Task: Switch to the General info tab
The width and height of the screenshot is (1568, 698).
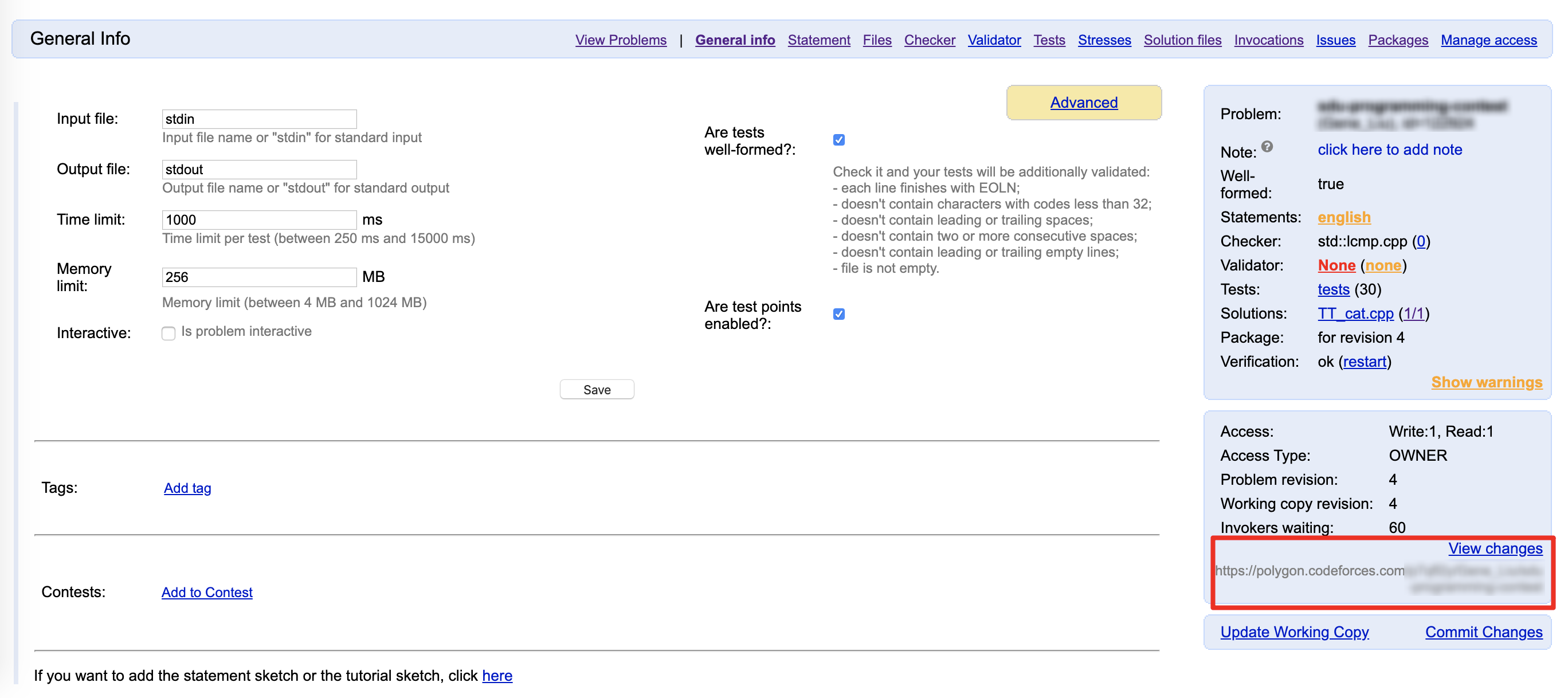Action: tap(735, 40)
